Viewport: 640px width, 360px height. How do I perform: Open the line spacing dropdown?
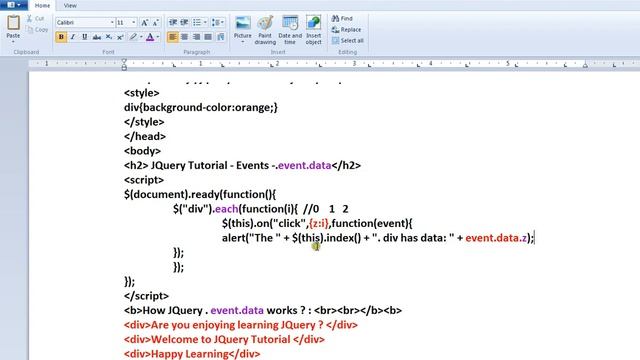(218, 22)
